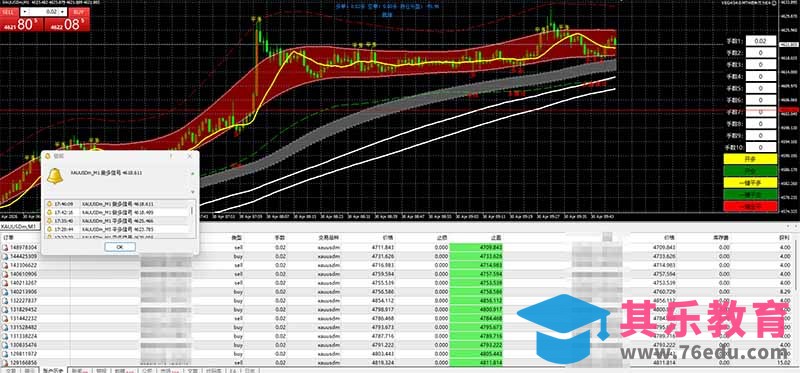800x373 pixels.
Task: Close the alert dialog with X
Action: (189, 156)
